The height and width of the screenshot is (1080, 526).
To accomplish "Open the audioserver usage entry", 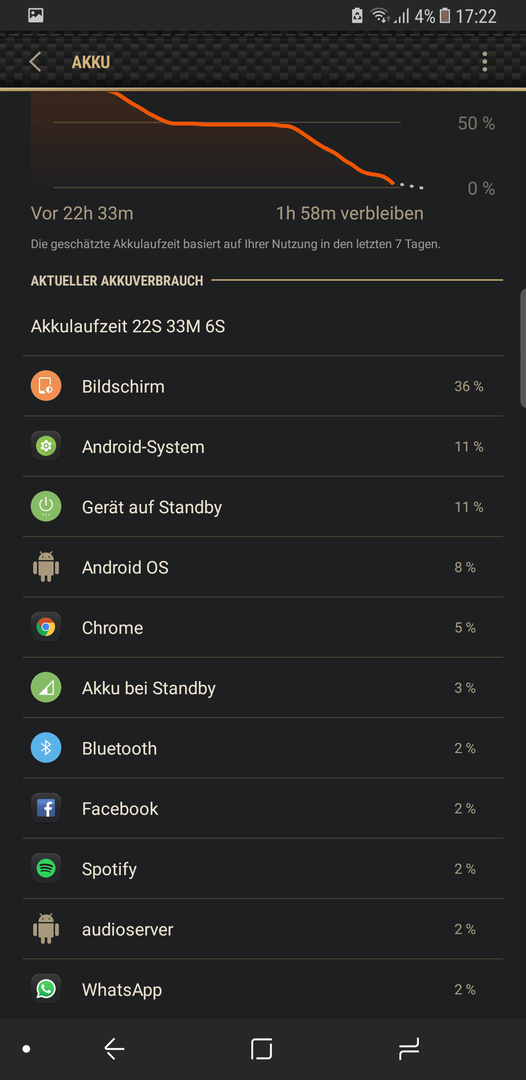I will pyautogui.click(x=263, y=929).
